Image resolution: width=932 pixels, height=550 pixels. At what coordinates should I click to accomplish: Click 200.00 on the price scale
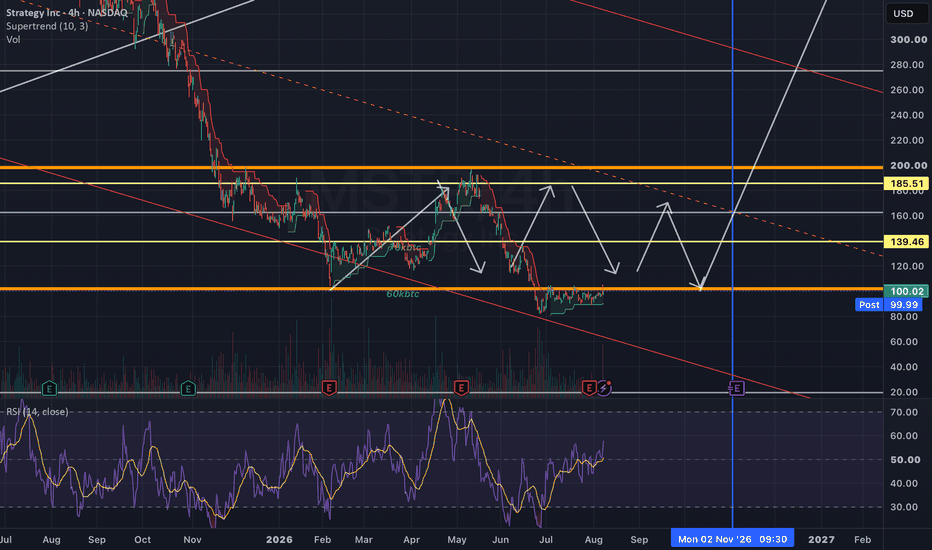908,165
